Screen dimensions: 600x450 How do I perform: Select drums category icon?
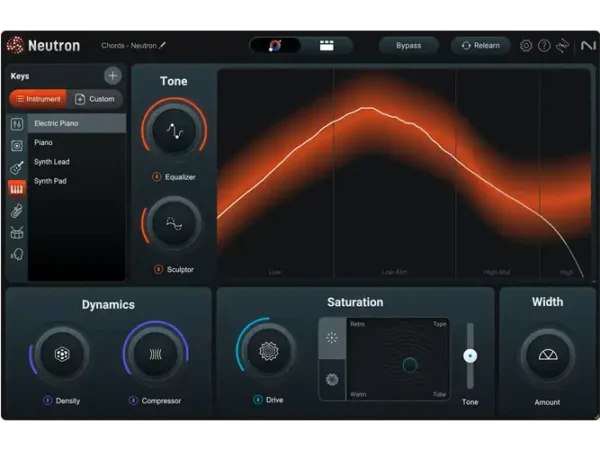[x=17, y=233]
